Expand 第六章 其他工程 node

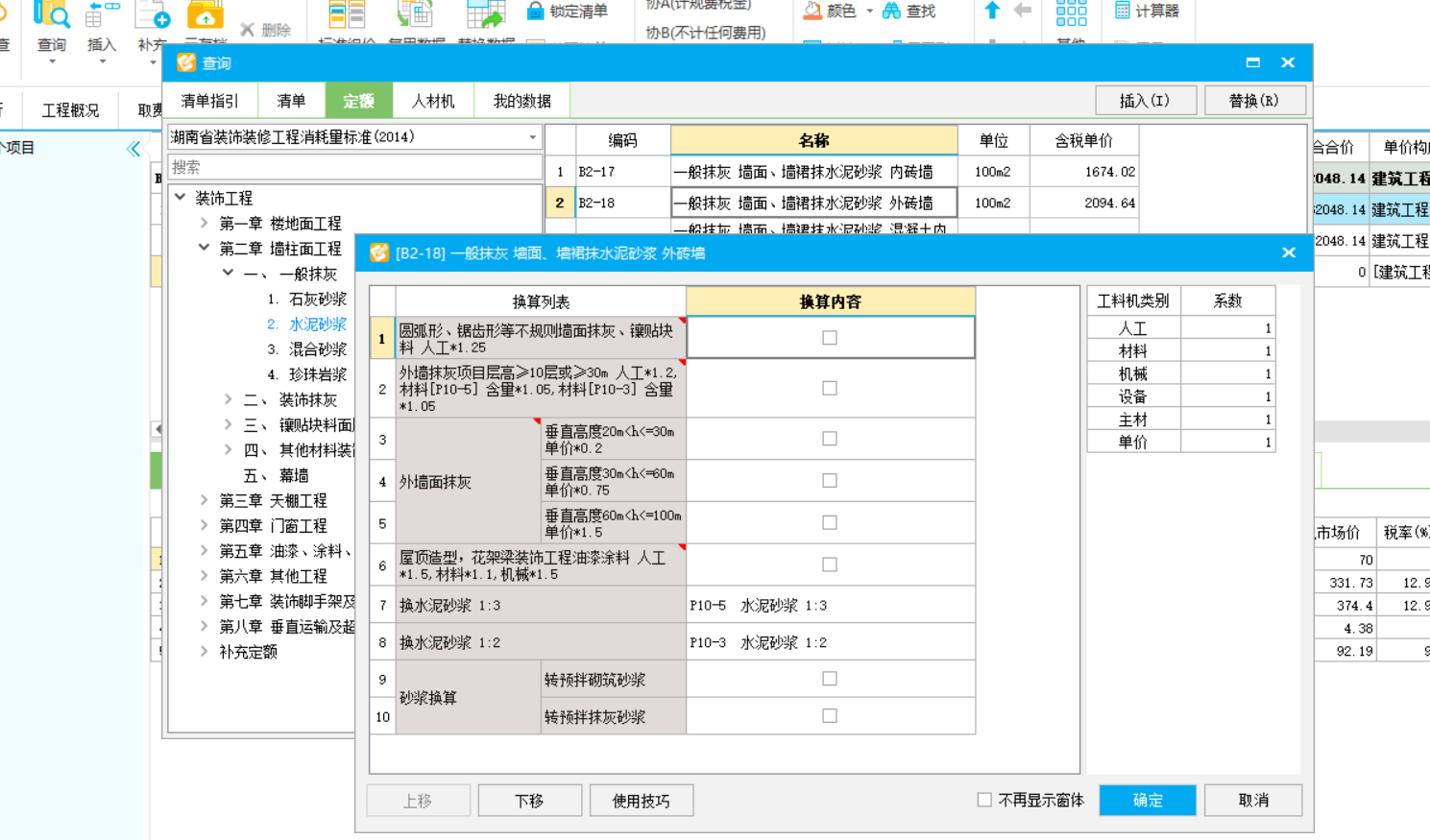tap(205, 576)
